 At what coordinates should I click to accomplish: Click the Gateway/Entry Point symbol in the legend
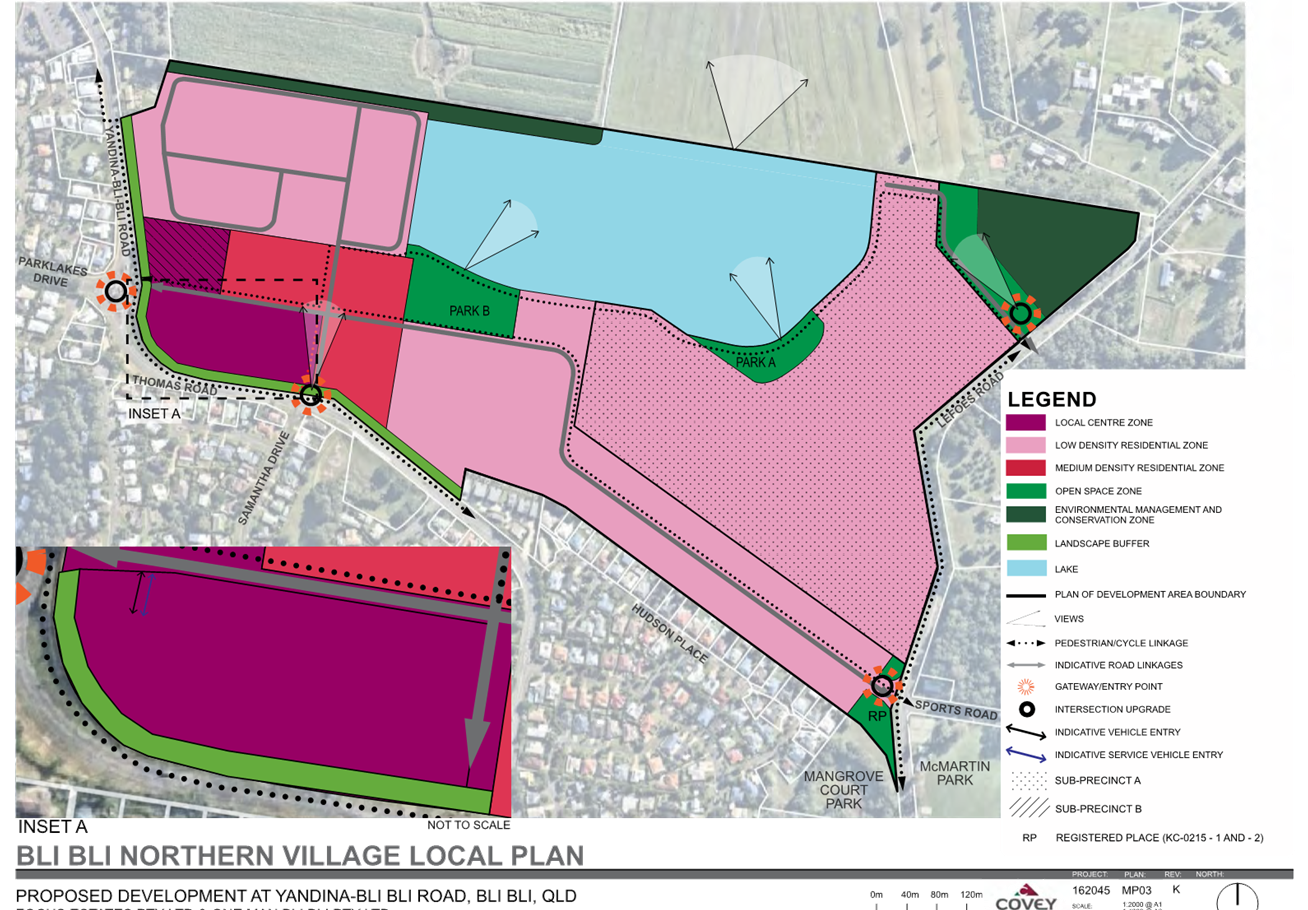pos(1025,687)
